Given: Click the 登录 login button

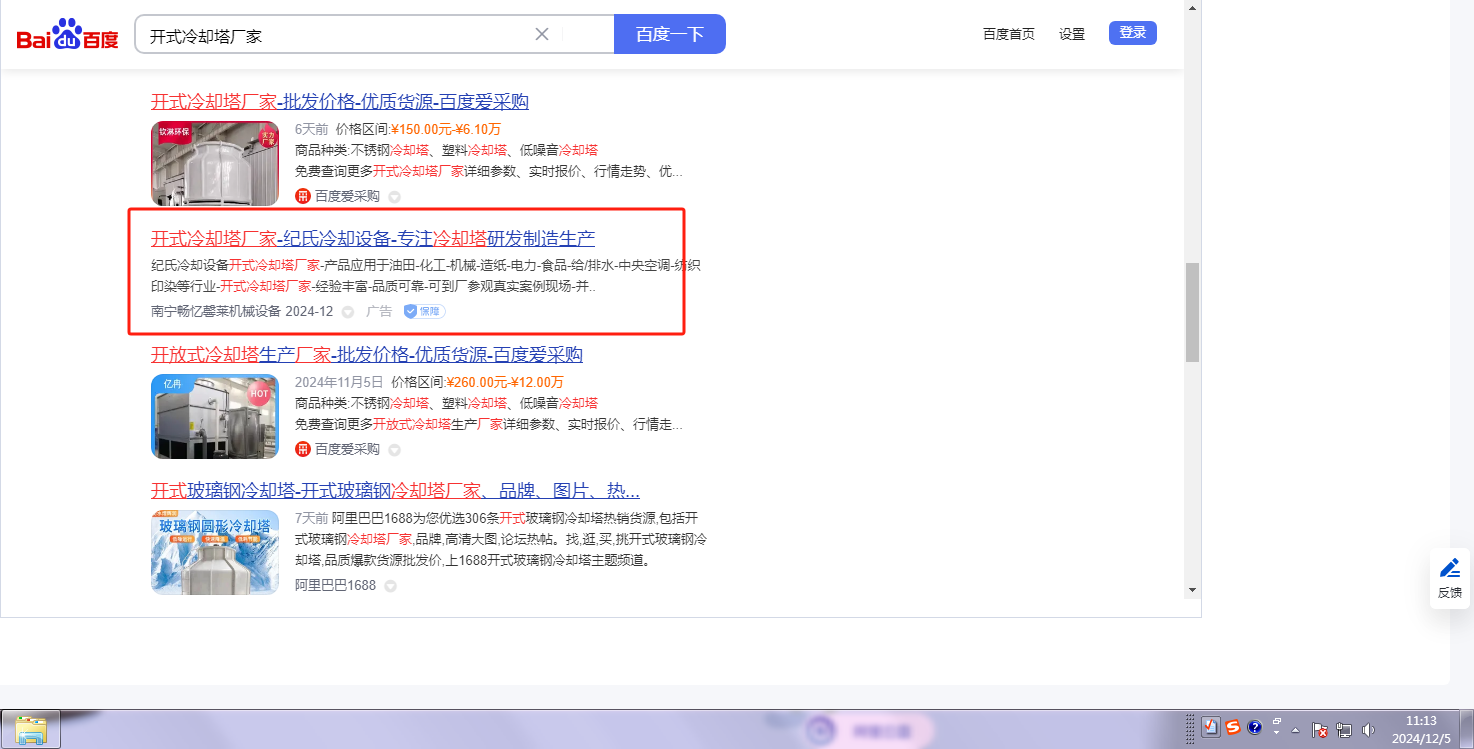Looking at the screenshot, I should [x=1132, y=33].
